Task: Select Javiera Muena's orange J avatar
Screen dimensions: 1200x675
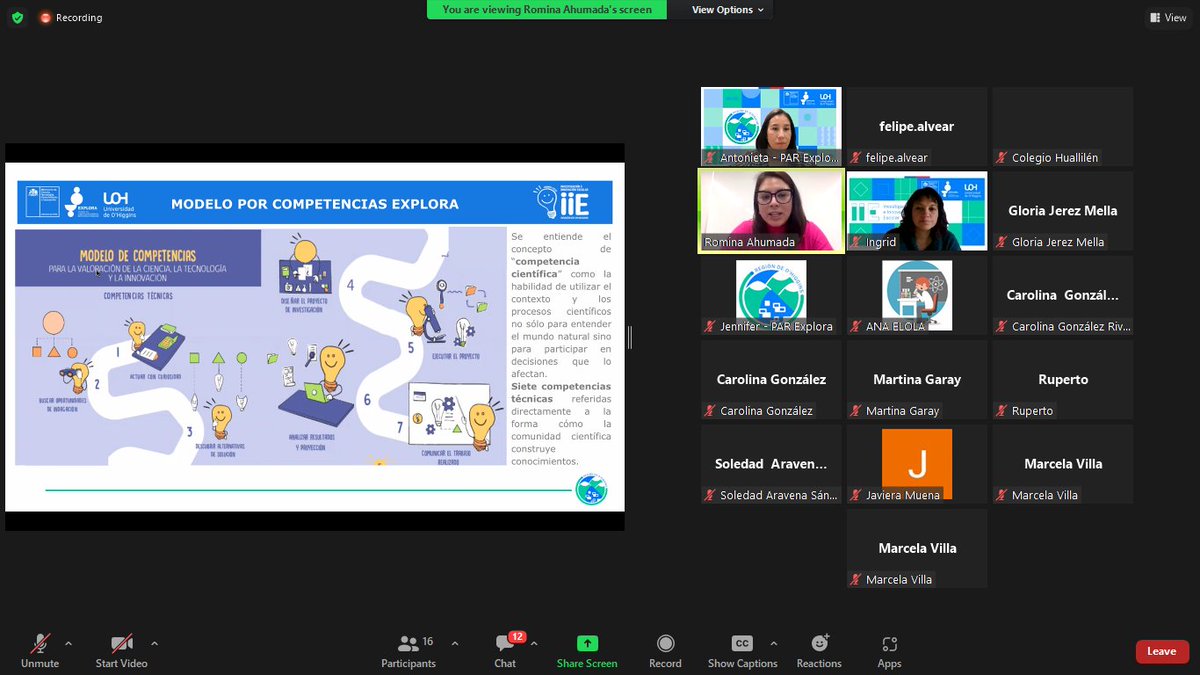Action: pos(917,464)
